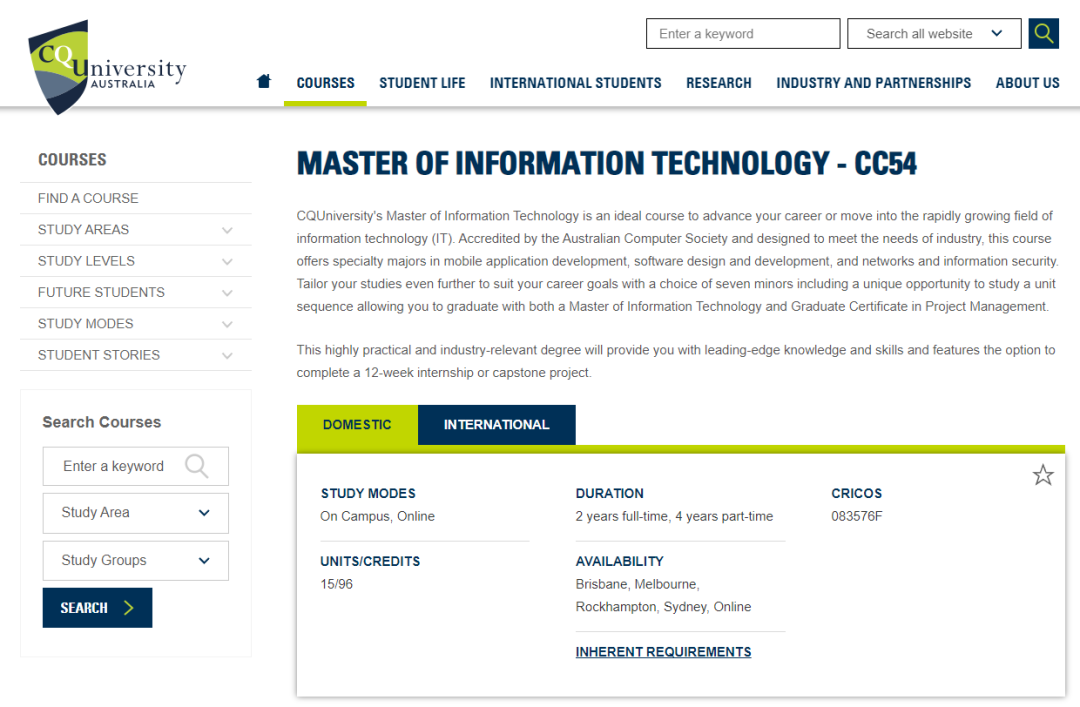Click the 'UNITS/CREDITS' label

point(370,562)
